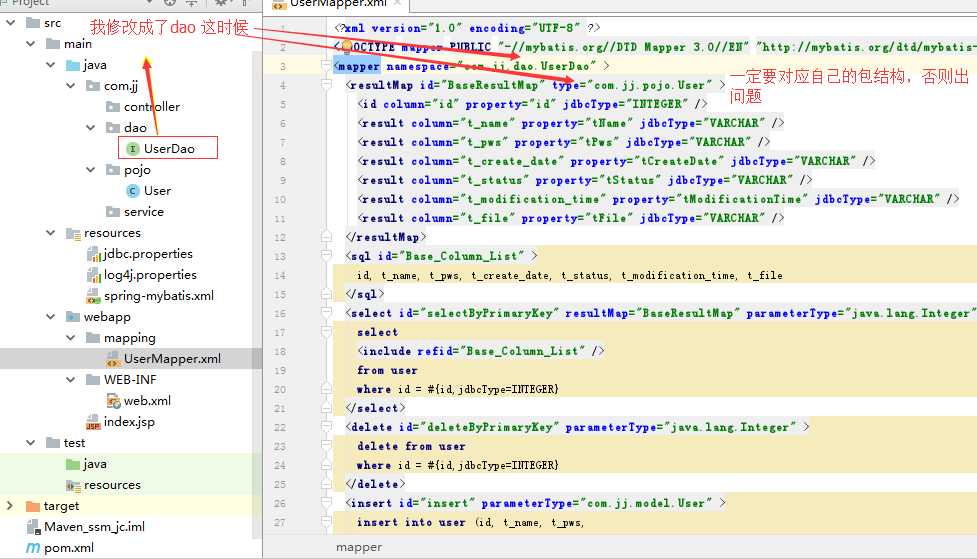Click the xml version declaration on line 1
The height and width of the screenshot is (559, 977).
click(467, 28)
